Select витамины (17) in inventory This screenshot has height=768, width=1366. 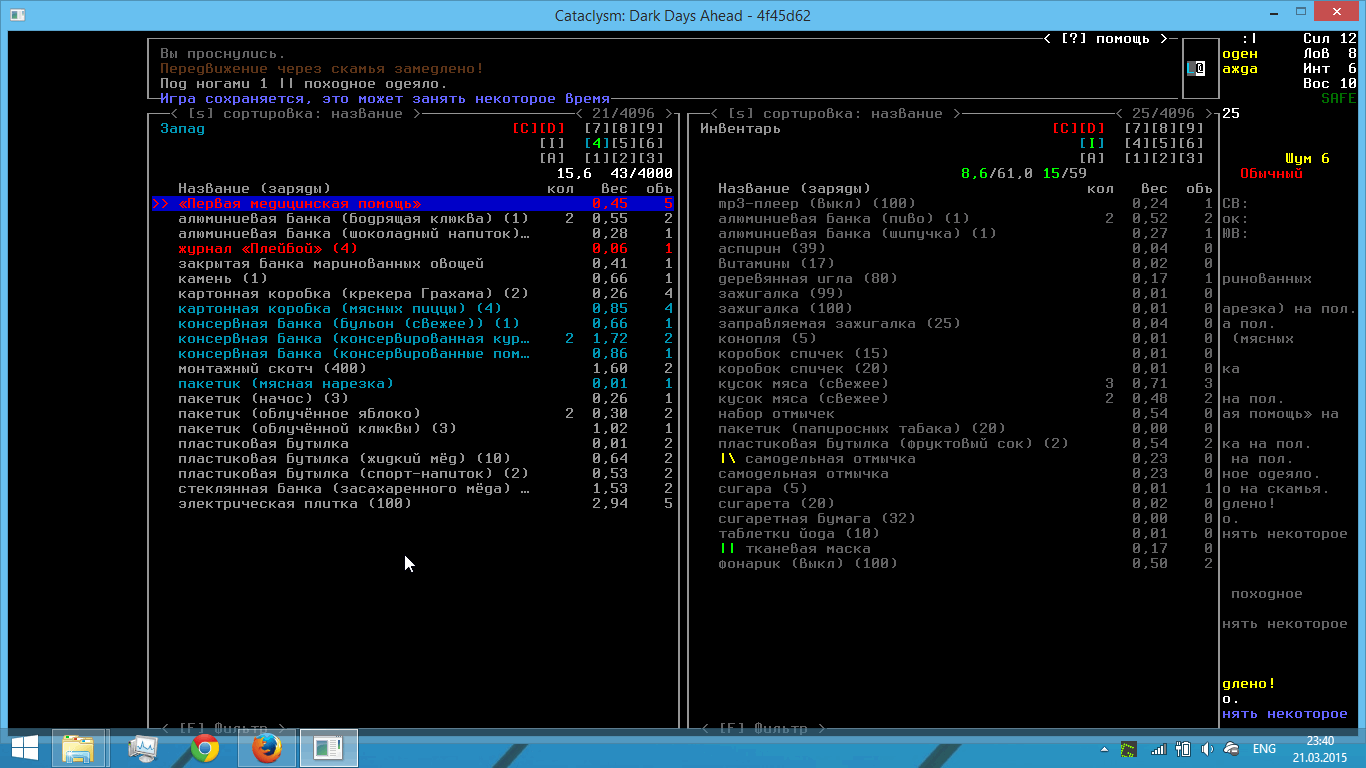(953, 264)
